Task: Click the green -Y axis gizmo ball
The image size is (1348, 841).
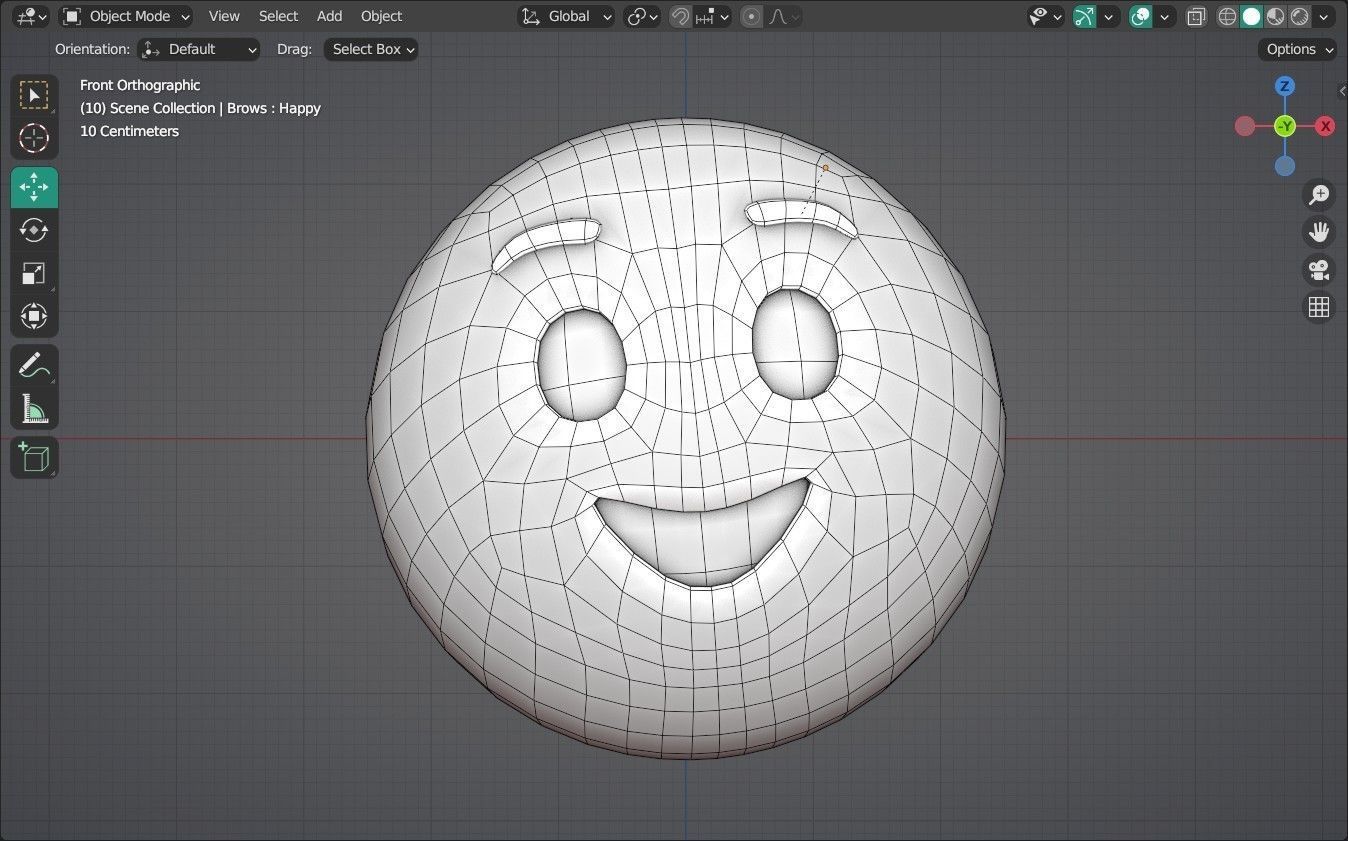Action: point(1285,126)
